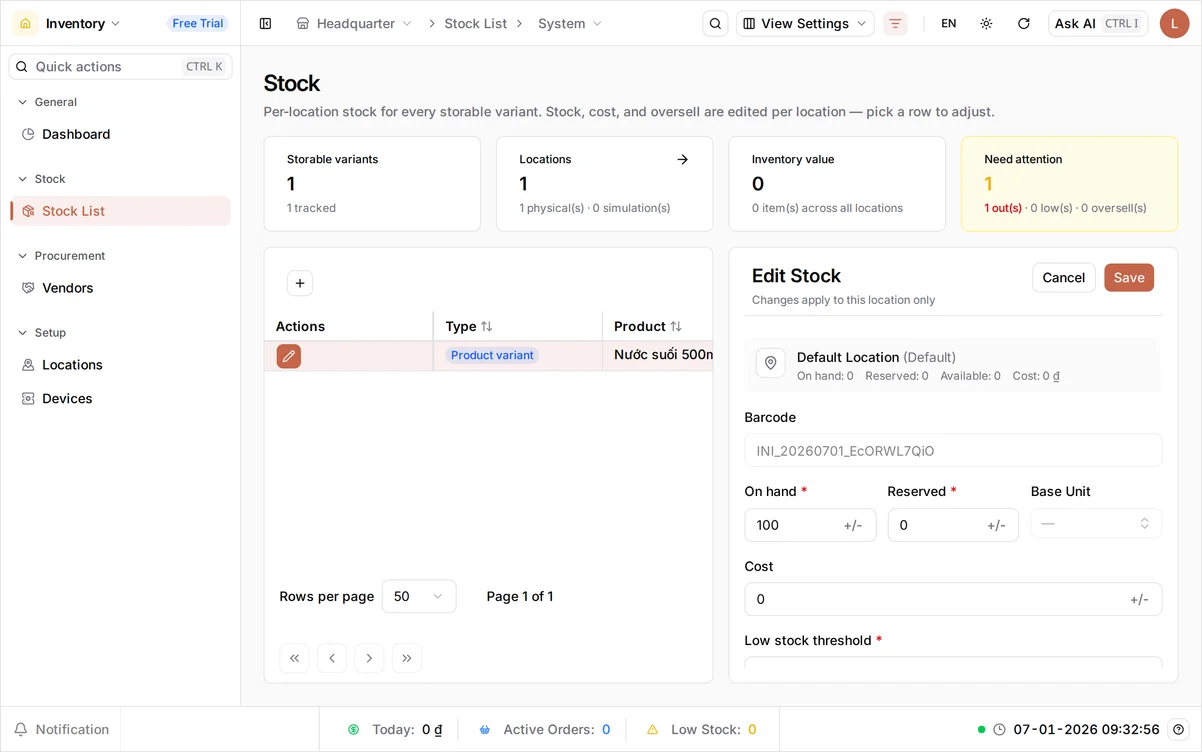The height and width of the screenshot is (752, 1202).
Task: Click the Free Trial badge
Action: click(x=198, y=23)
